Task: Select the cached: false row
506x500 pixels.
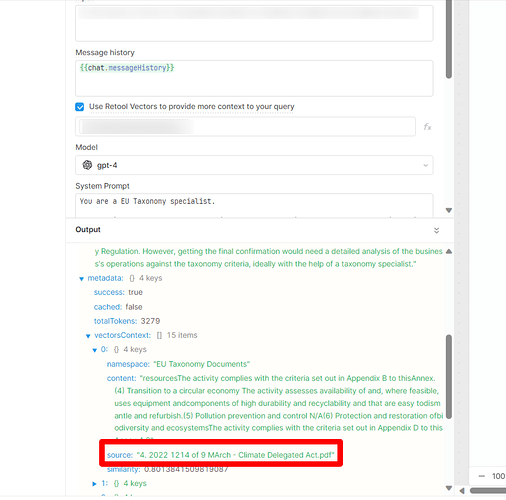Action: tap(118, 307)
